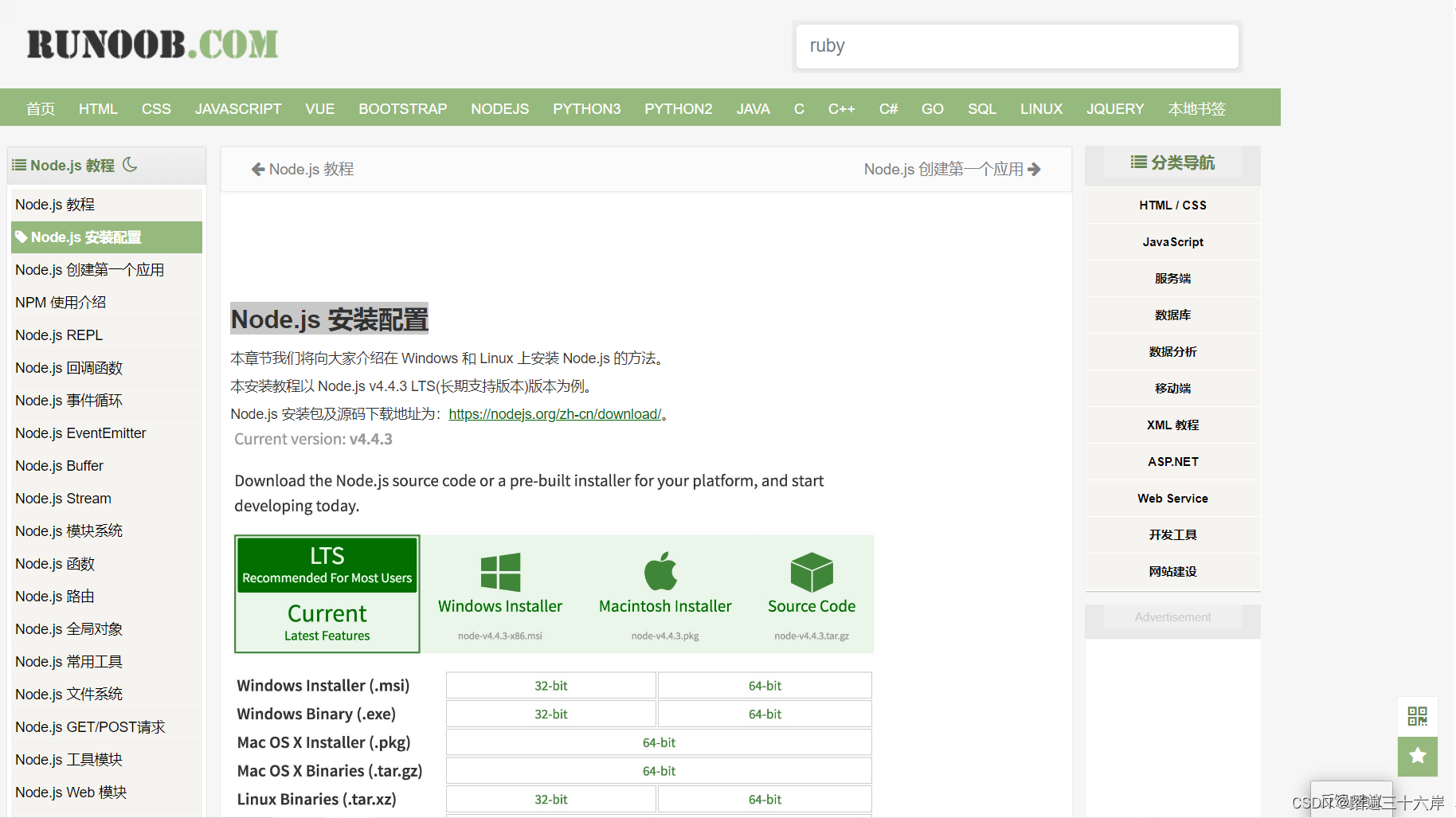1456x818 pixels.
Task: Open Node.js GET/POST请求 in the sidebar
Action: tap(107, 727)
